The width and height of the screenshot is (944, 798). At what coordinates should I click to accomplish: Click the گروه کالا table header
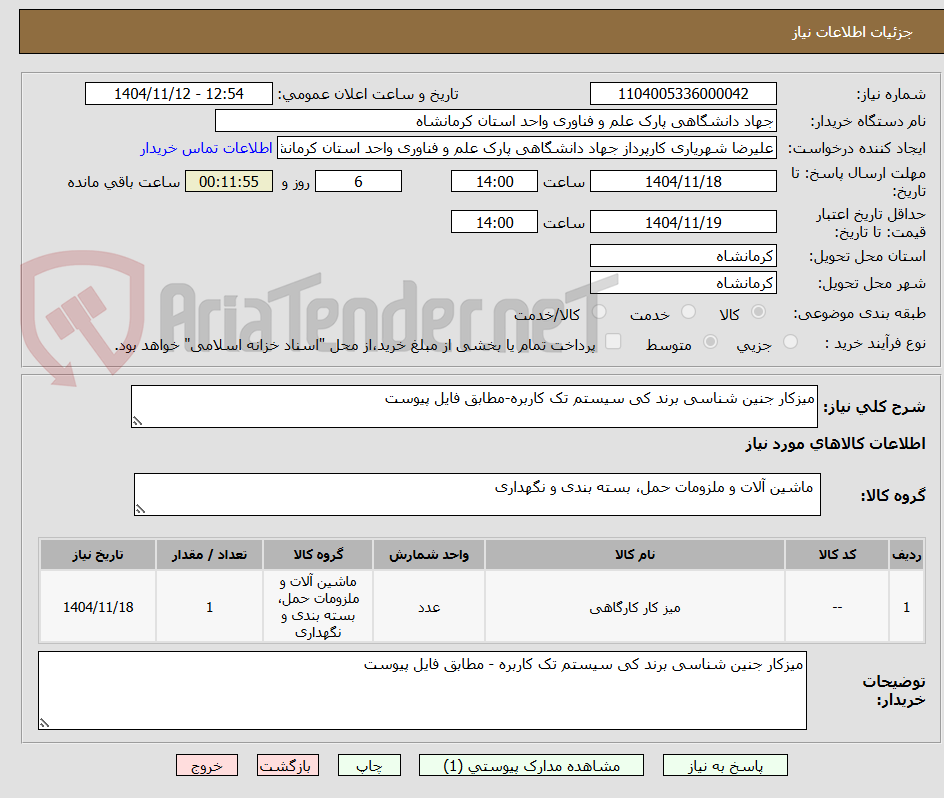[x=318, y=555]
